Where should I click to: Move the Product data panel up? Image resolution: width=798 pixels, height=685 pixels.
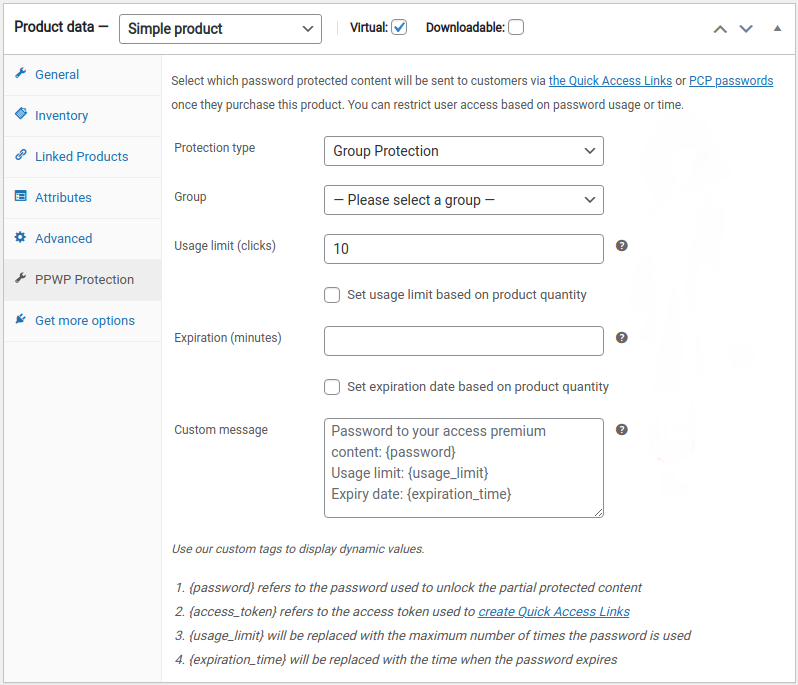coord(720,29)
